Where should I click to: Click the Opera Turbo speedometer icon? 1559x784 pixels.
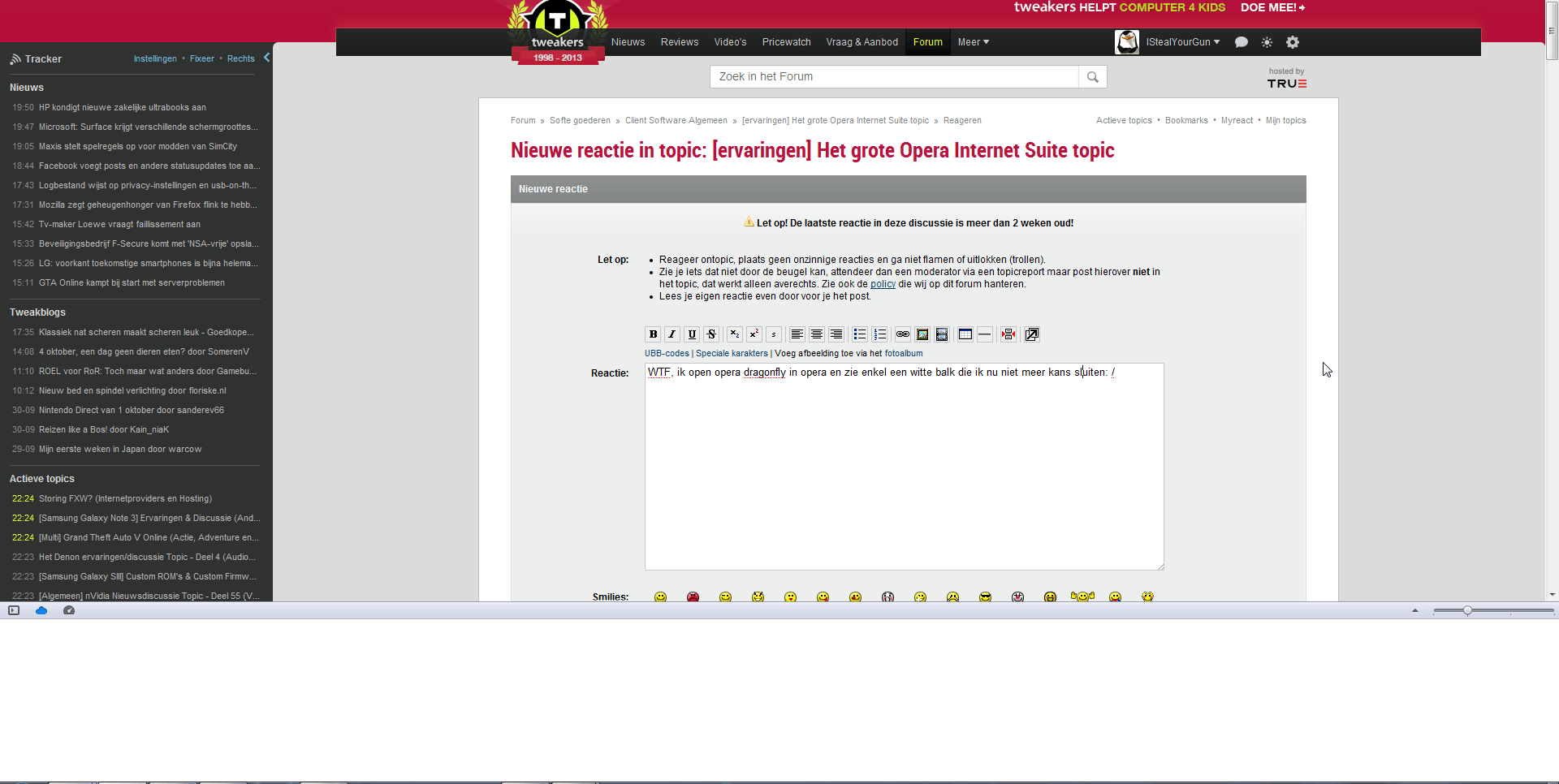[x=69, y=610]
